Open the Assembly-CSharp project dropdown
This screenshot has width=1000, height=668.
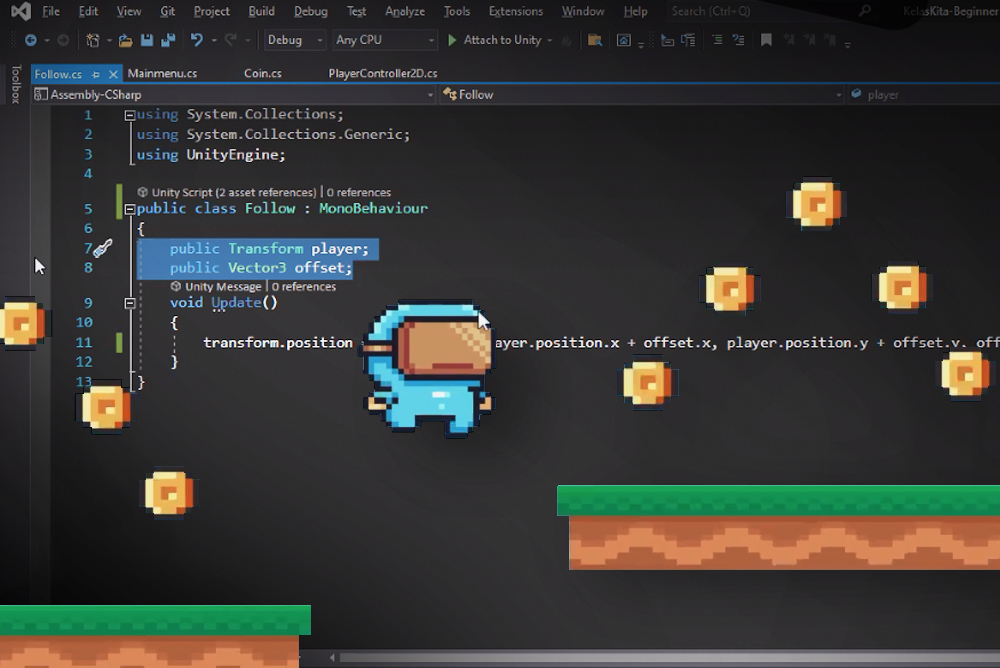coord(233,95)
